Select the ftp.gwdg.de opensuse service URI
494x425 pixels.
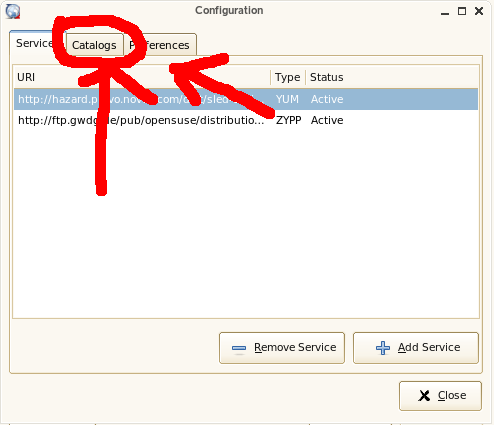click(141, 120)
